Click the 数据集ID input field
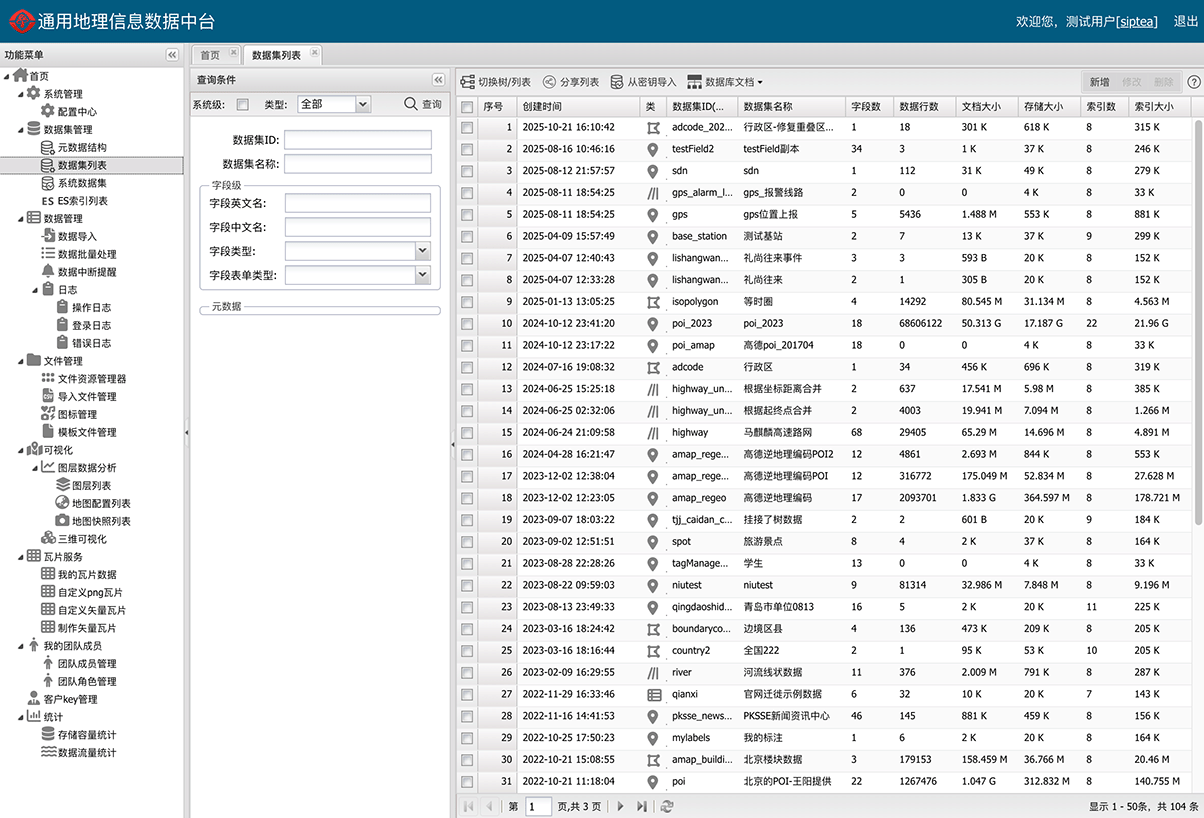The width and height of the screenshot is (1204, 818). 357,140
